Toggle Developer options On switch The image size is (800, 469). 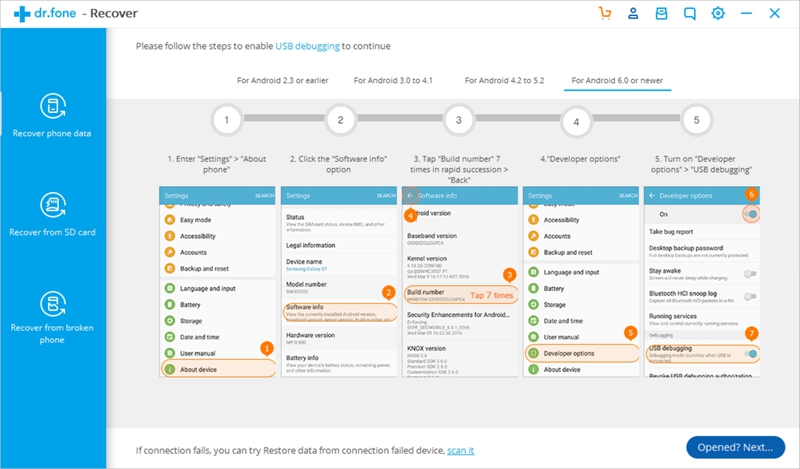(751, 214)
